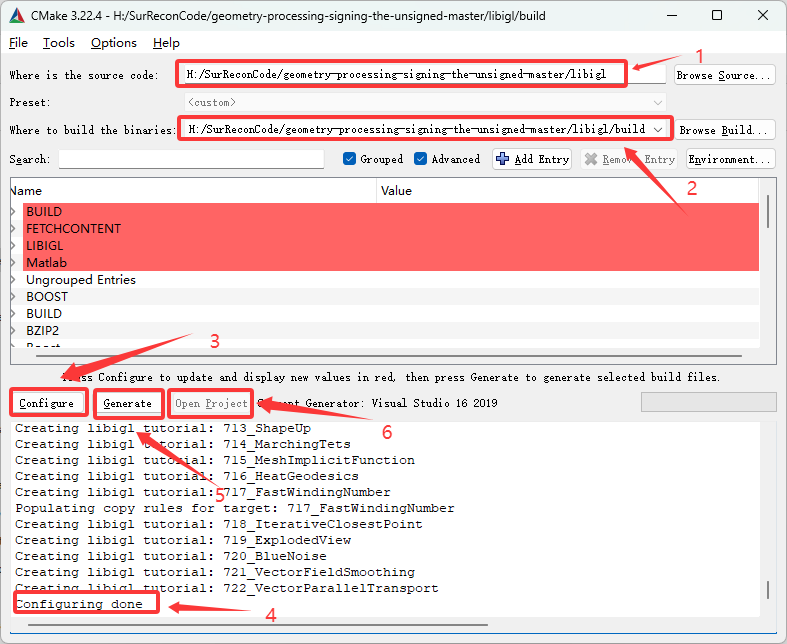The image size is (787, 644).
Task: Click the cache list vertical scrollbar
Action: [x=768, y=211]
